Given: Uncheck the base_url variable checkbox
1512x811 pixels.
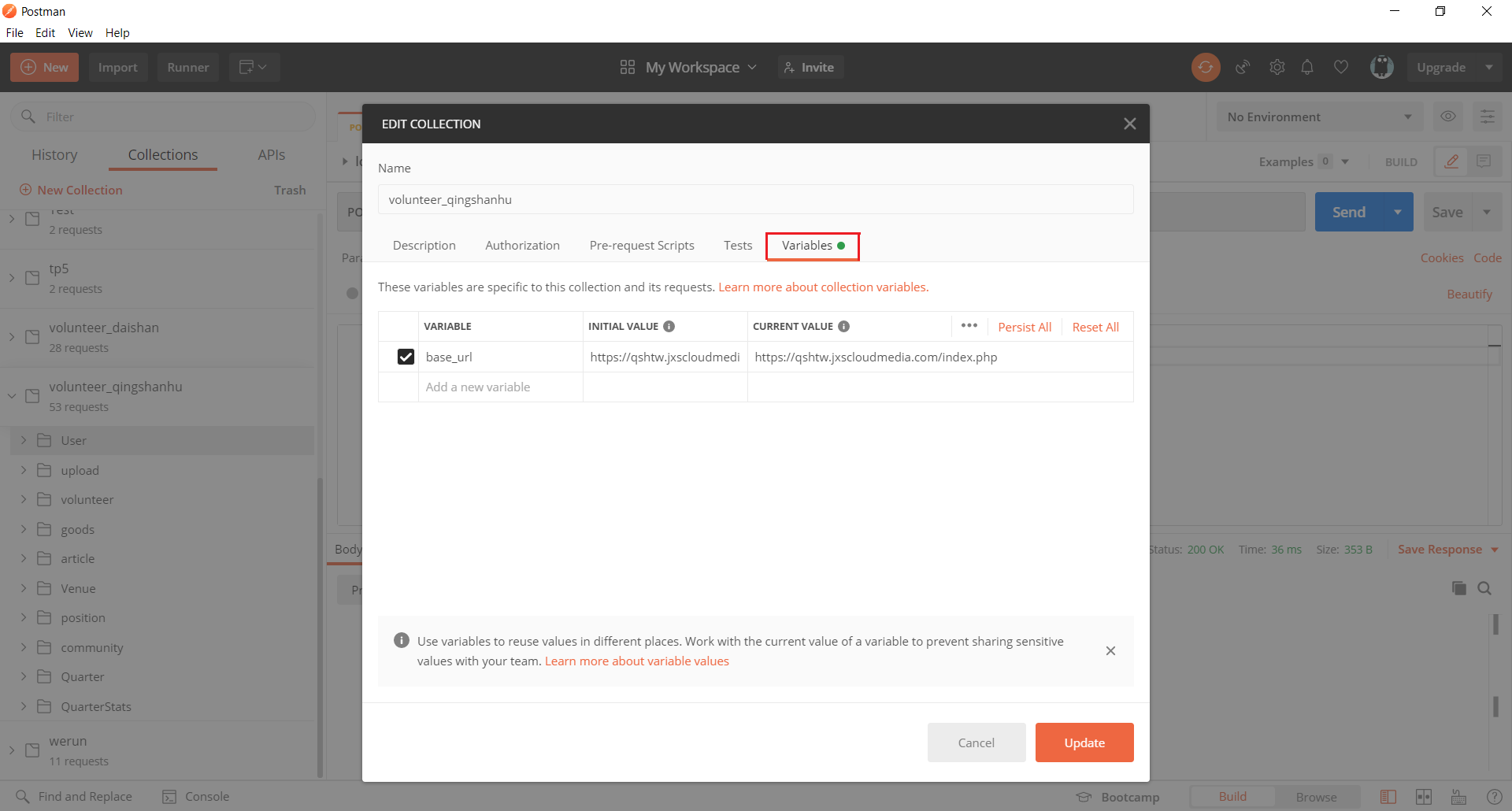Looking at the screenshot, I should (x=406, y=357).
